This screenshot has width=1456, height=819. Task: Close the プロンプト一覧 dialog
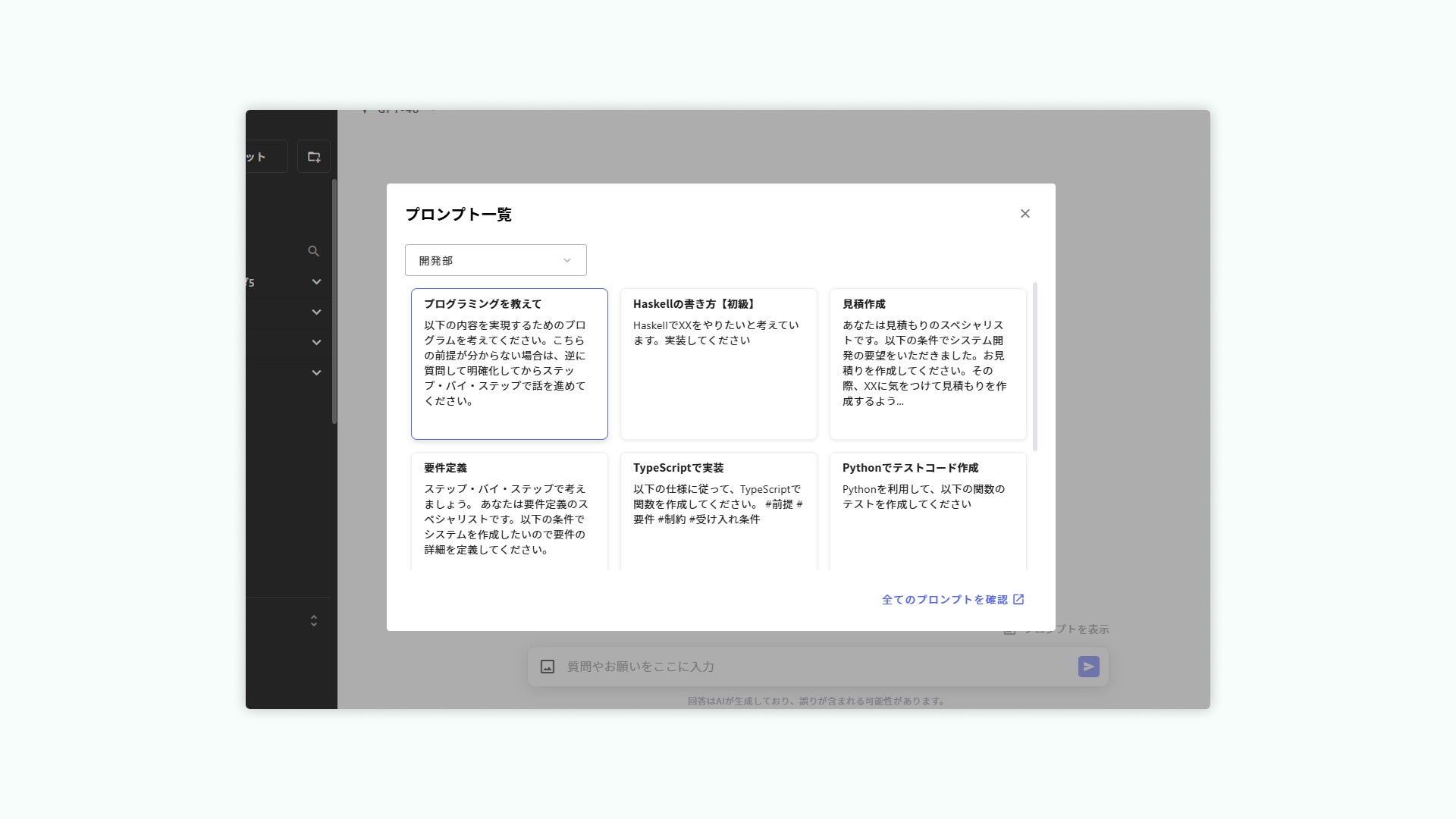[1025, 214]
